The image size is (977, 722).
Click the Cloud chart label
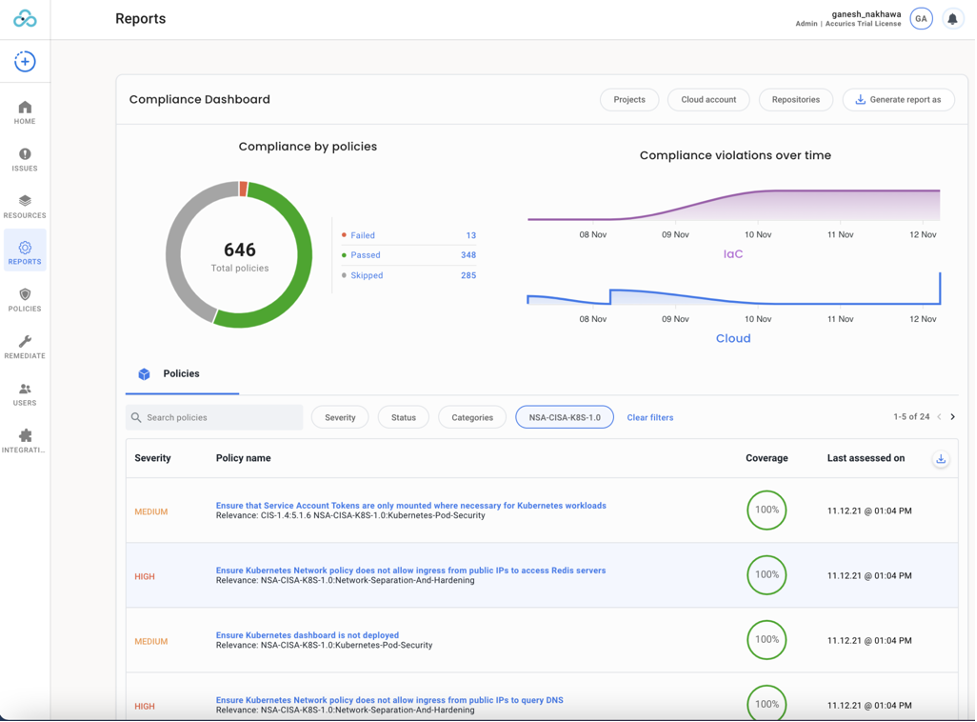(733, 338)
